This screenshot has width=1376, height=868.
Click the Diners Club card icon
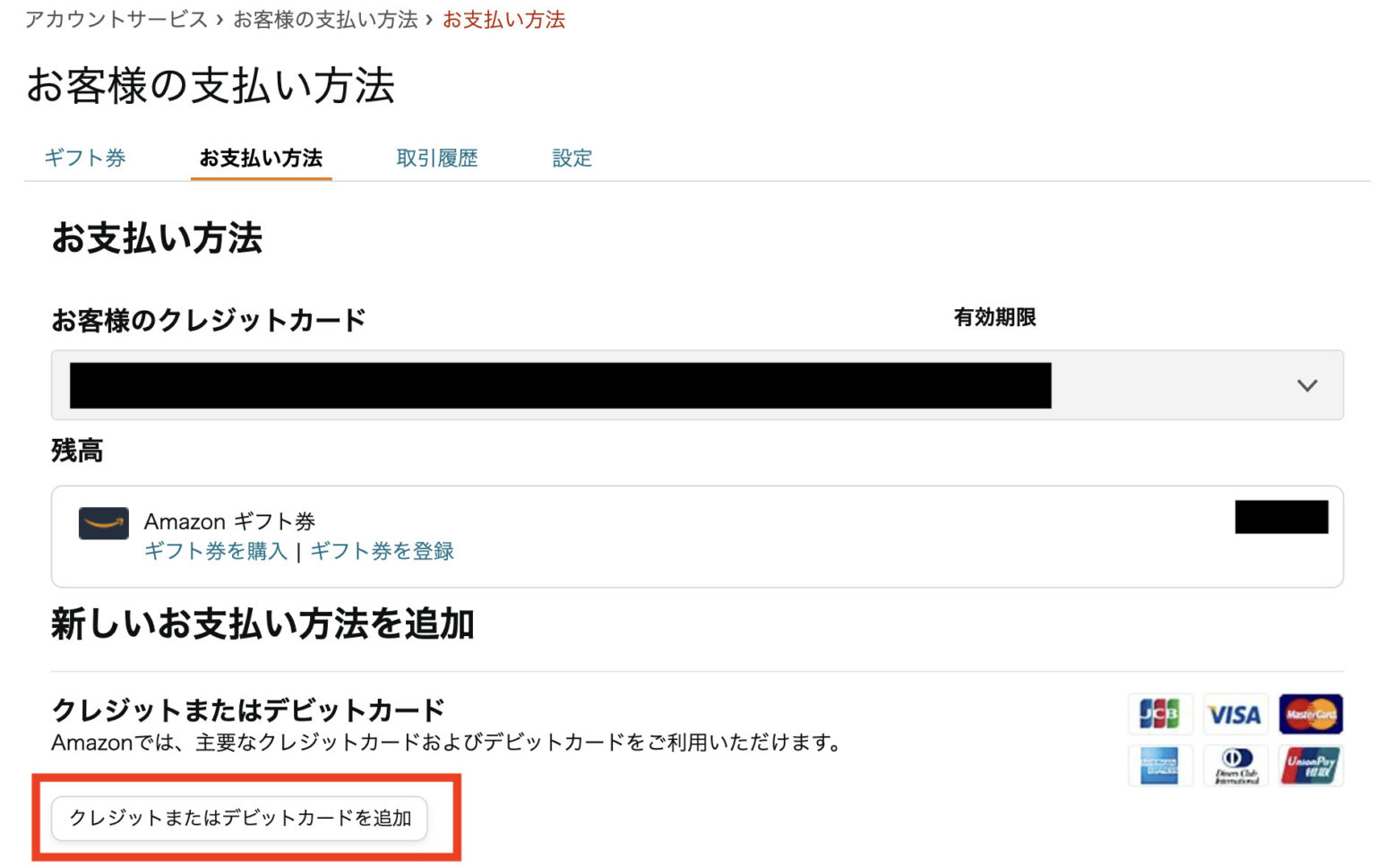[x=1236, y=765]
